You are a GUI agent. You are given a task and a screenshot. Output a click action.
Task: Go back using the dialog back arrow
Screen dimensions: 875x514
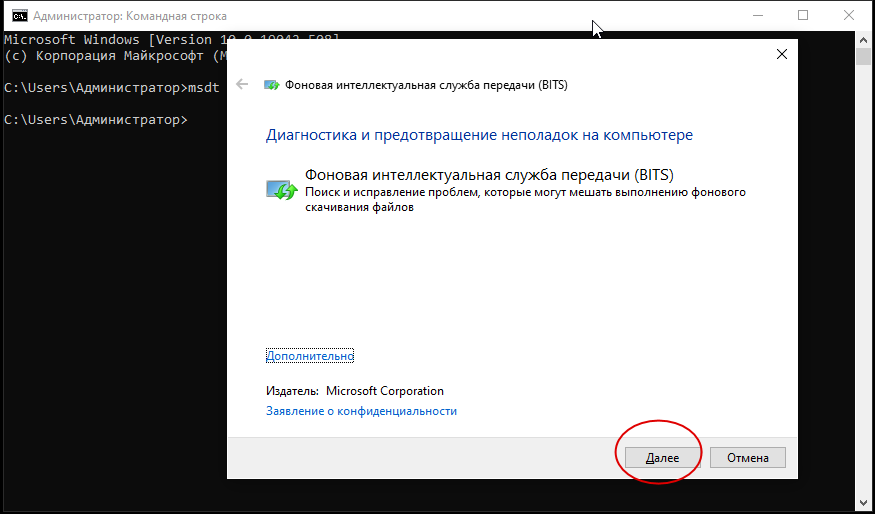(242, 85)
